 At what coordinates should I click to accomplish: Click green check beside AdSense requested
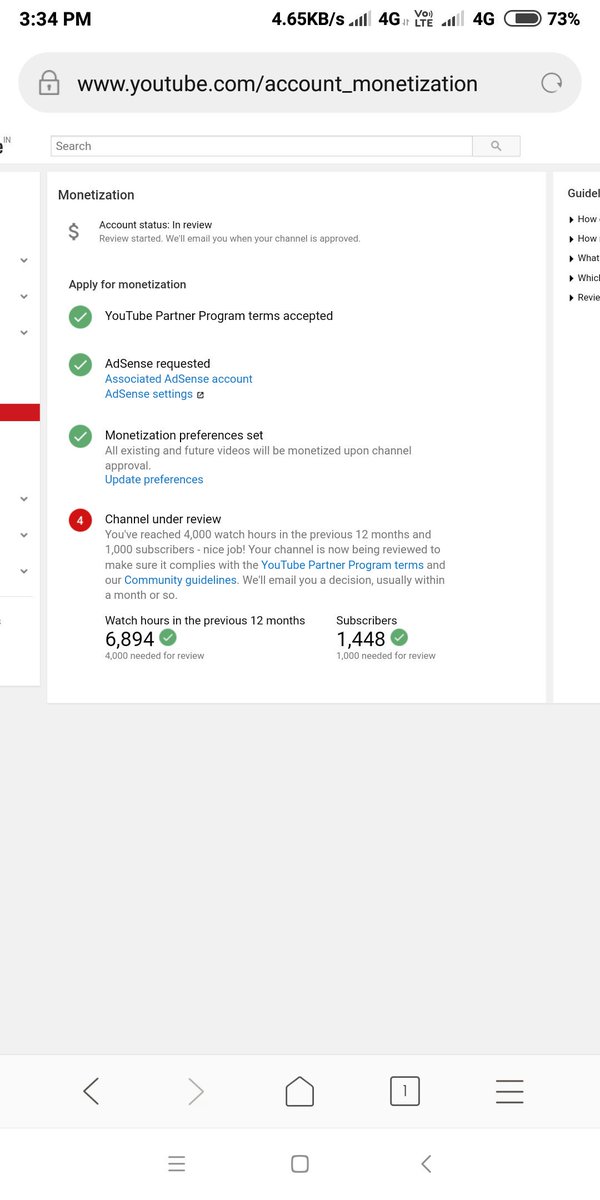click(x=80, y=365)
